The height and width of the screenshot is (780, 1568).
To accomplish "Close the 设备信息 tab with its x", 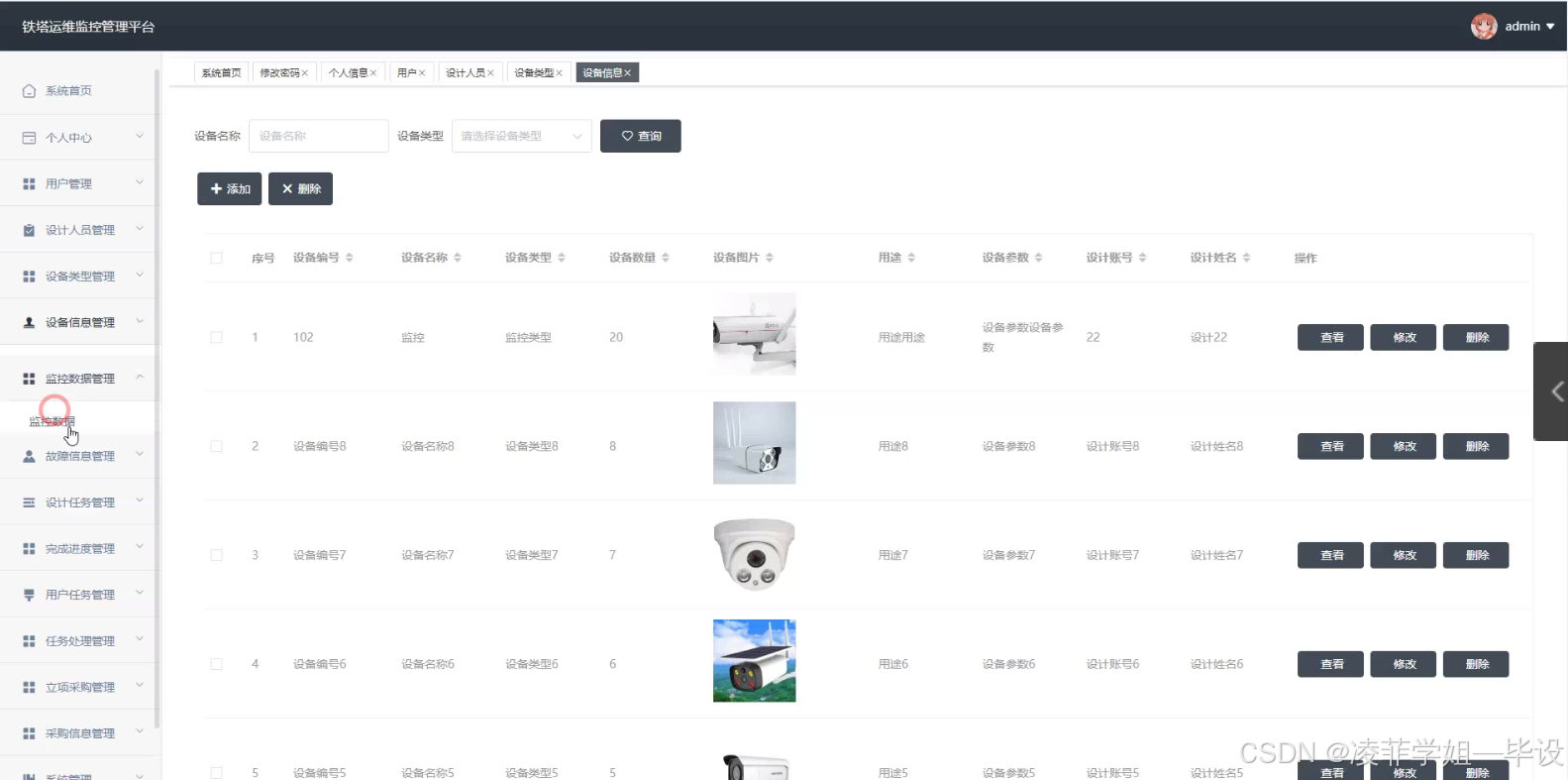I will click(627, 73).
